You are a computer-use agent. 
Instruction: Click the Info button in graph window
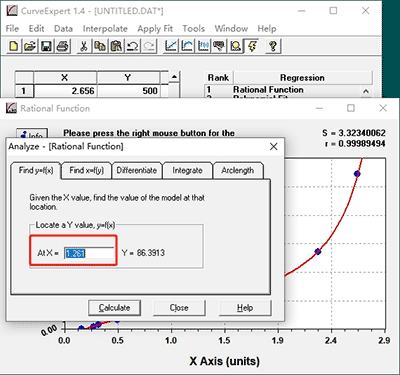(x=32, y=133)
